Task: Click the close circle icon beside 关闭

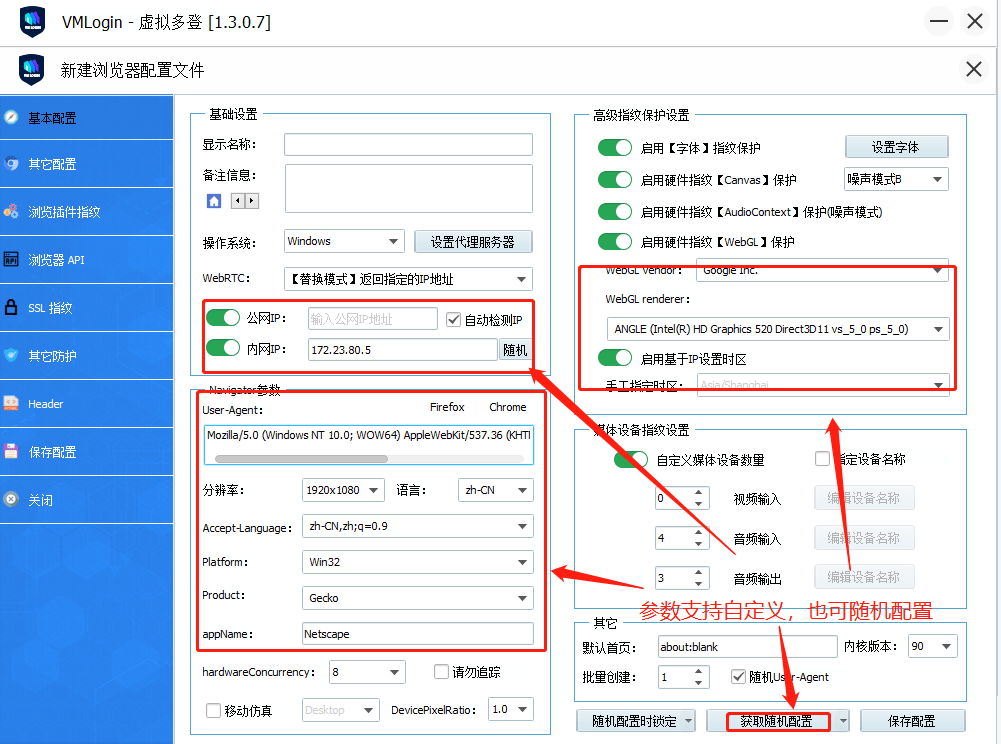Action: [x=11, y=499]
